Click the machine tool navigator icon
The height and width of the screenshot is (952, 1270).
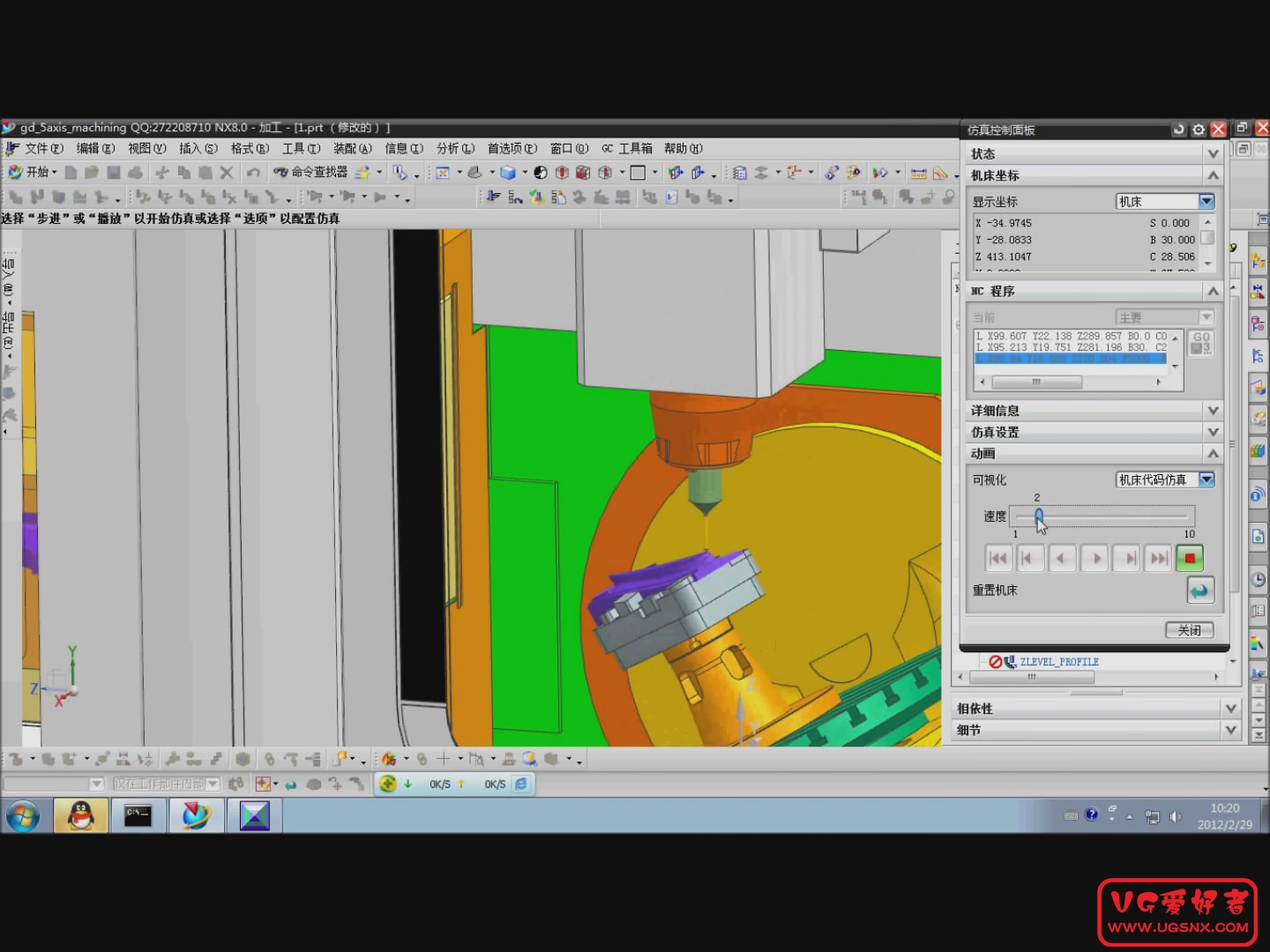pos(1259,386)
